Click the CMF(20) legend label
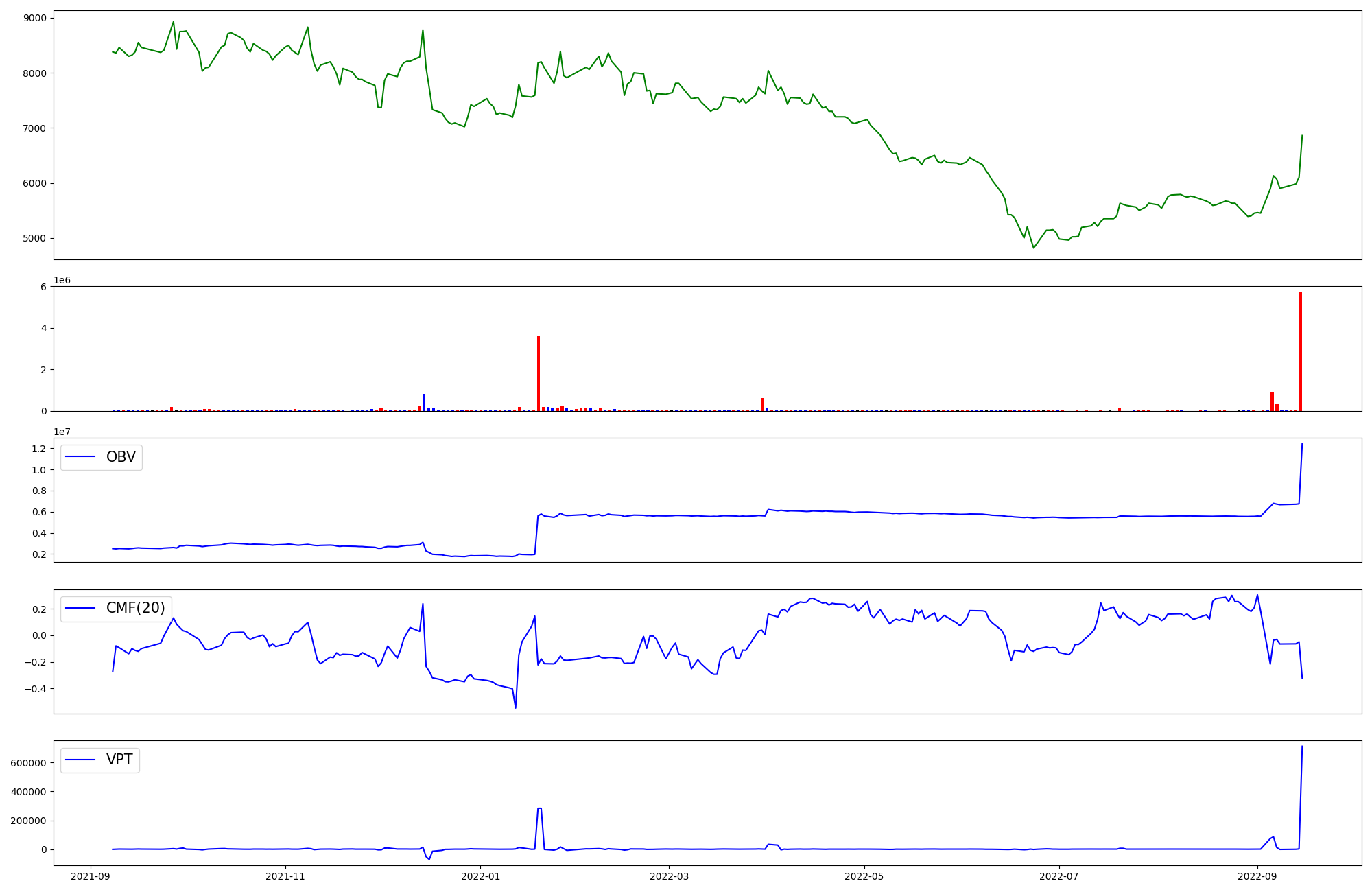 (x=135, y=608)
